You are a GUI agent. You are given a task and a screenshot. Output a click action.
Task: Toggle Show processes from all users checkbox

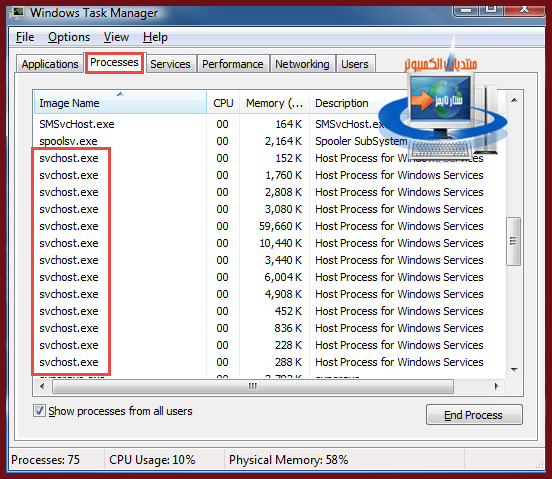(39, 411)
